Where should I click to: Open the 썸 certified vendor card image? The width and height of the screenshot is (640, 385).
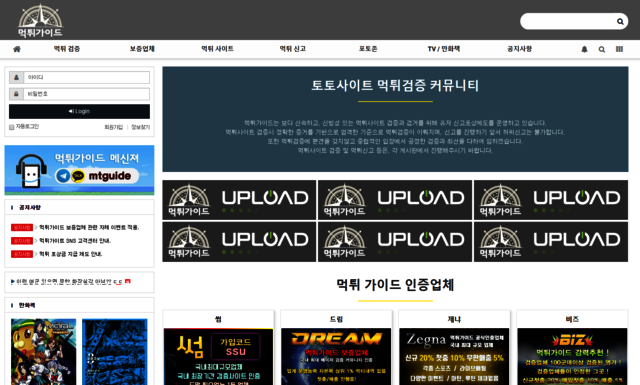(x=218, y=356)
